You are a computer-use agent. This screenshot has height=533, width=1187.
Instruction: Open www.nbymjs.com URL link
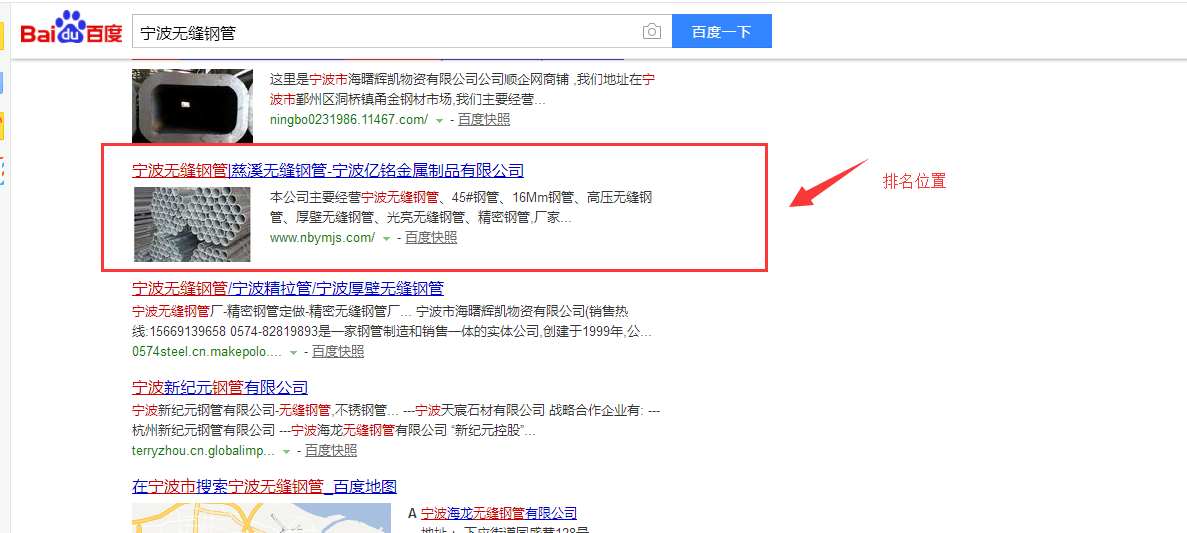pos(322,238)
